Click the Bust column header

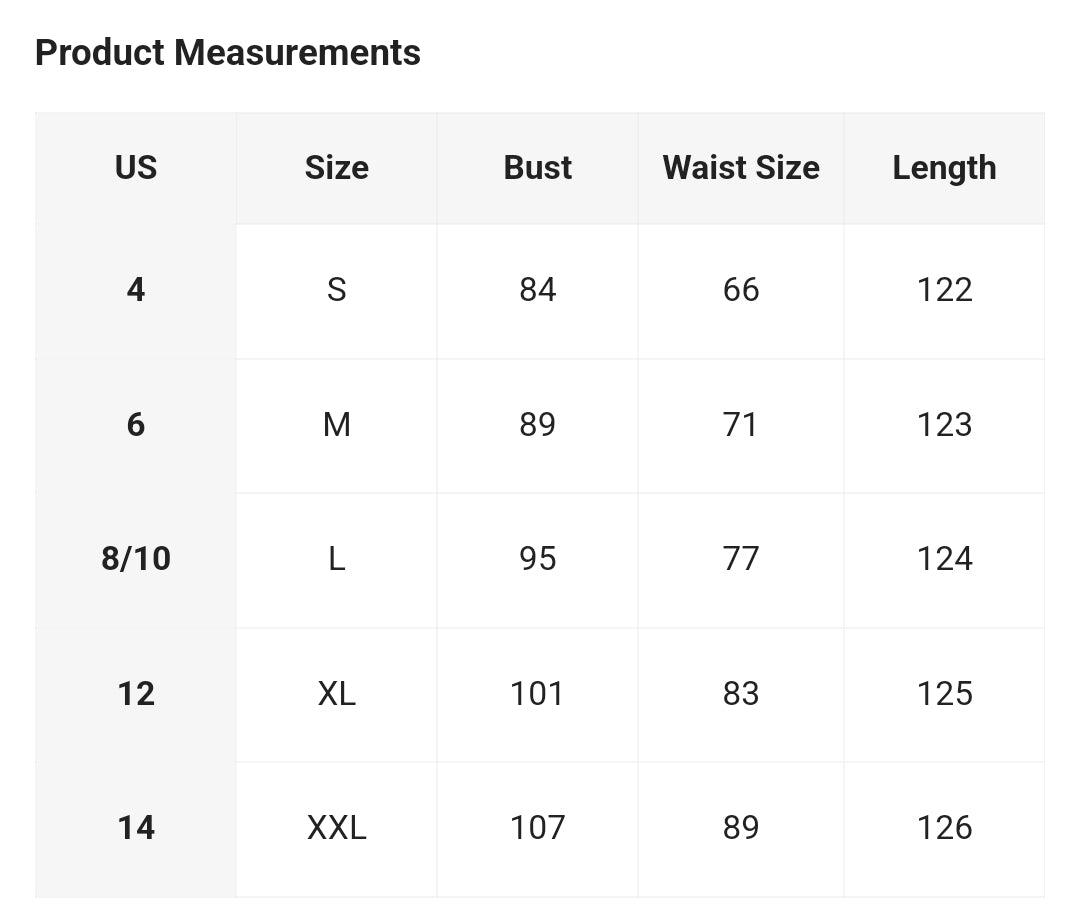(x=537, y=168)
